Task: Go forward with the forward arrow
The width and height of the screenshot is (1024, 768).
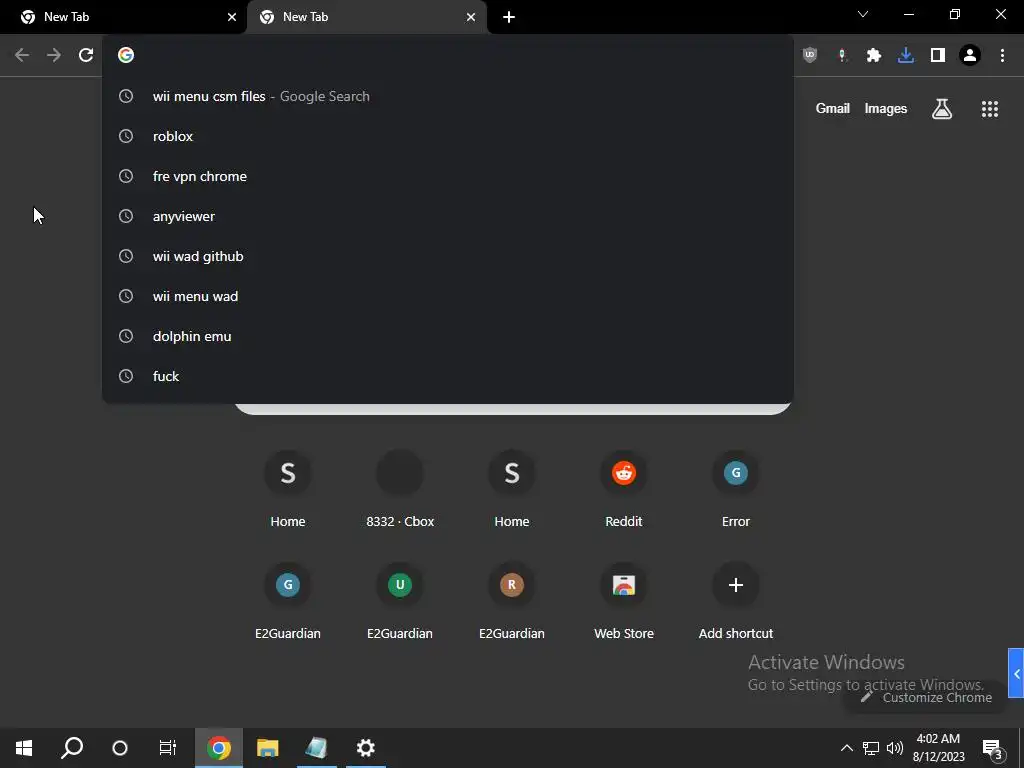Action: click(x=54, y=55)
